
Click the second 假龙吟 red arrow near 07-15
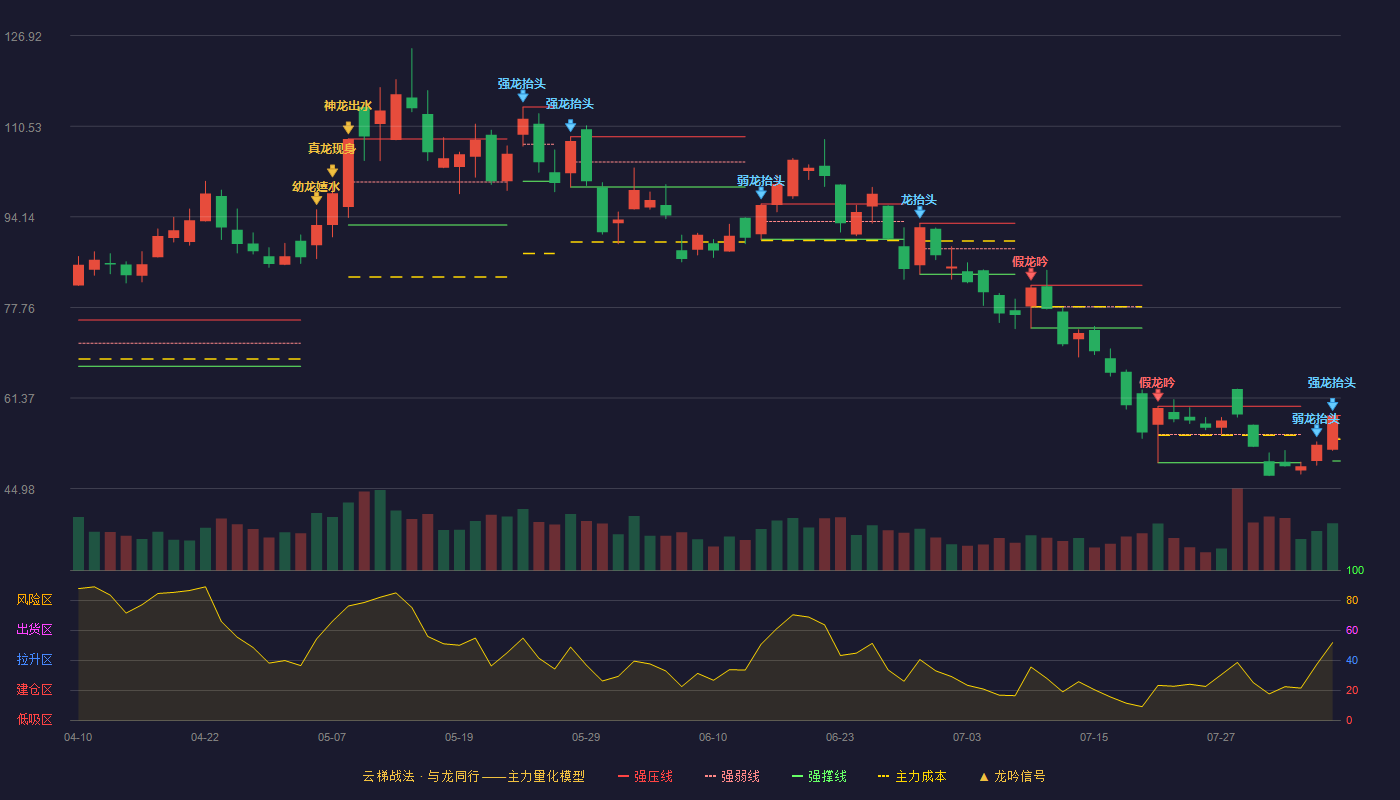[1158, 395]
